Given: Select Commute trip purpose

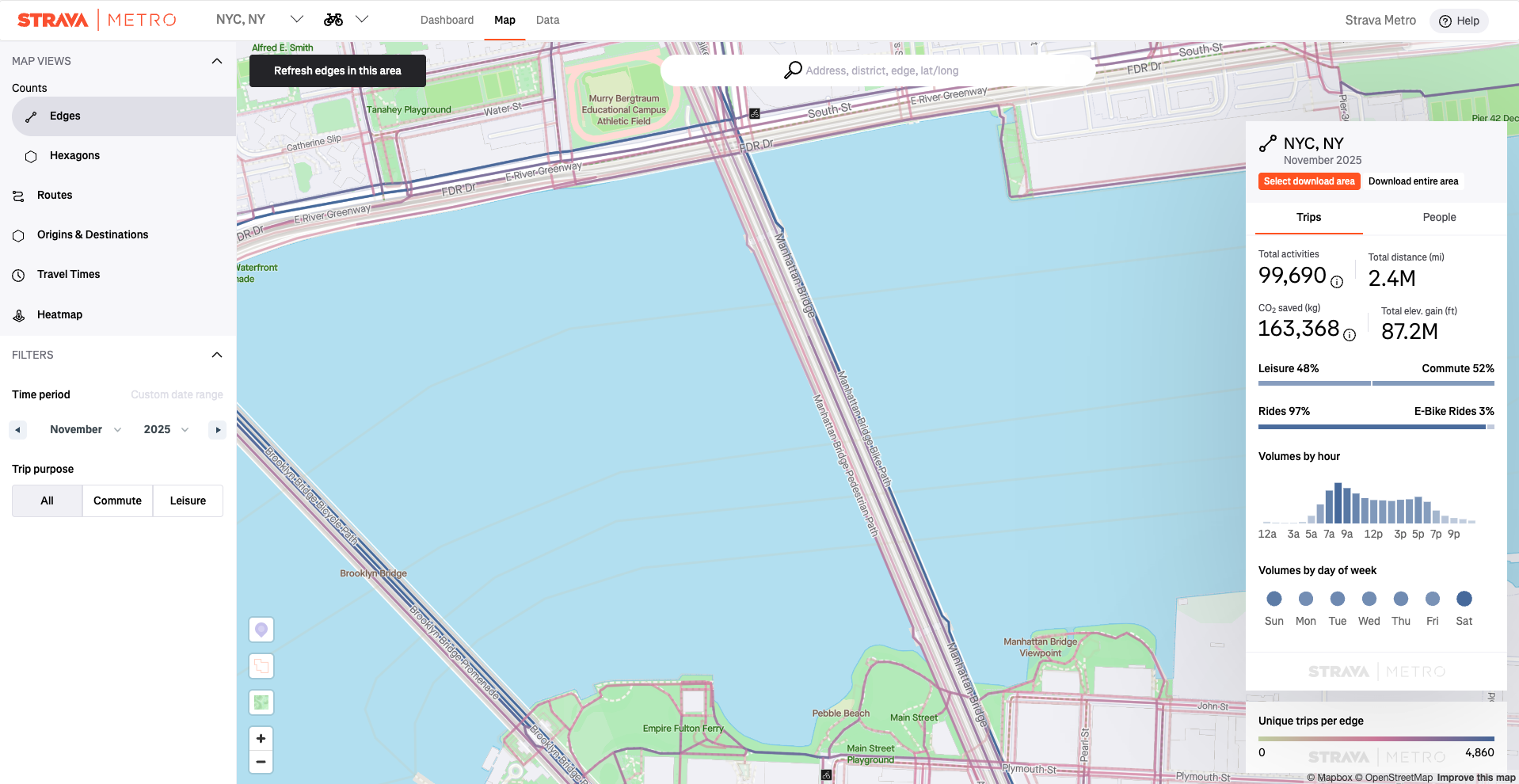Looking at the screenshot, I should point(117,500).
